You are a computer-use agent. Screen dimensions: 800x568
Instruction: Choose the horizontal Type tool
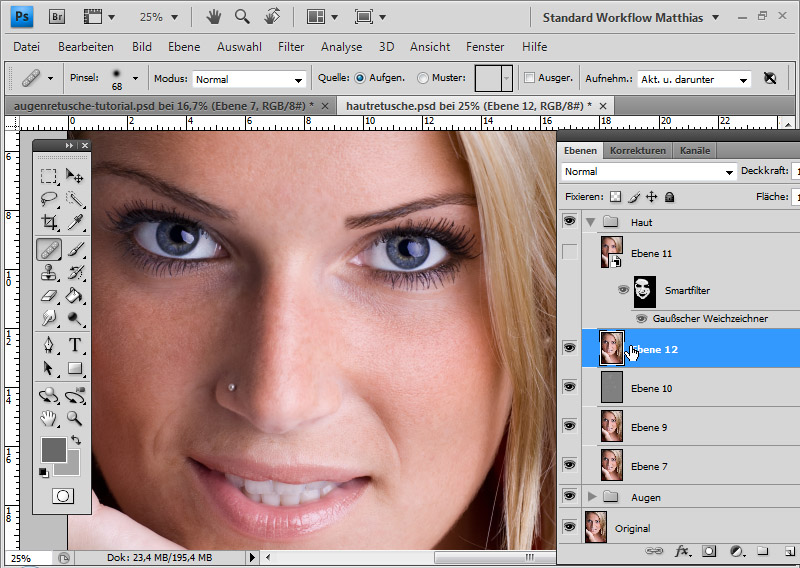click(75, 345)
